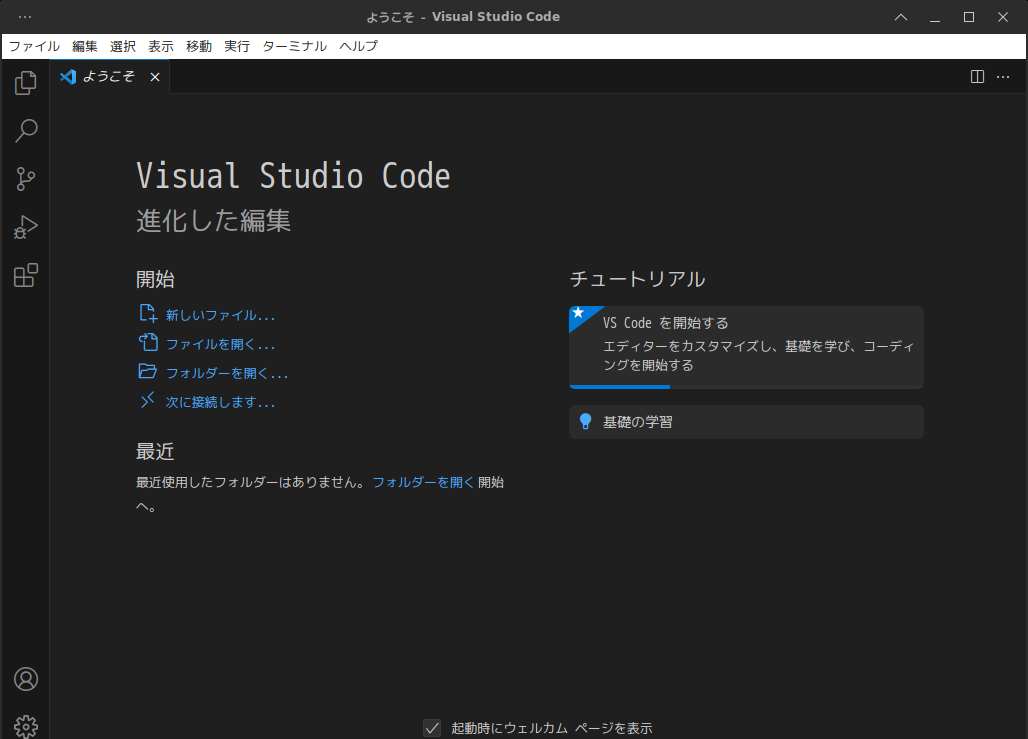Click the チュートリアル heading
This screenshot has height=739, width=1028.
pyautogui.click(x=637, y=279)
